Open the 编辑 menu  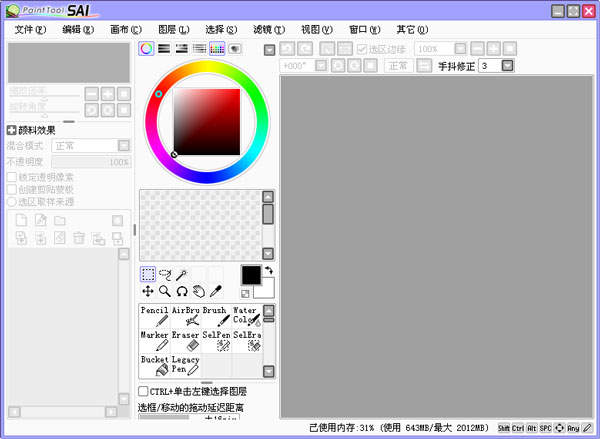pos(78,29)
